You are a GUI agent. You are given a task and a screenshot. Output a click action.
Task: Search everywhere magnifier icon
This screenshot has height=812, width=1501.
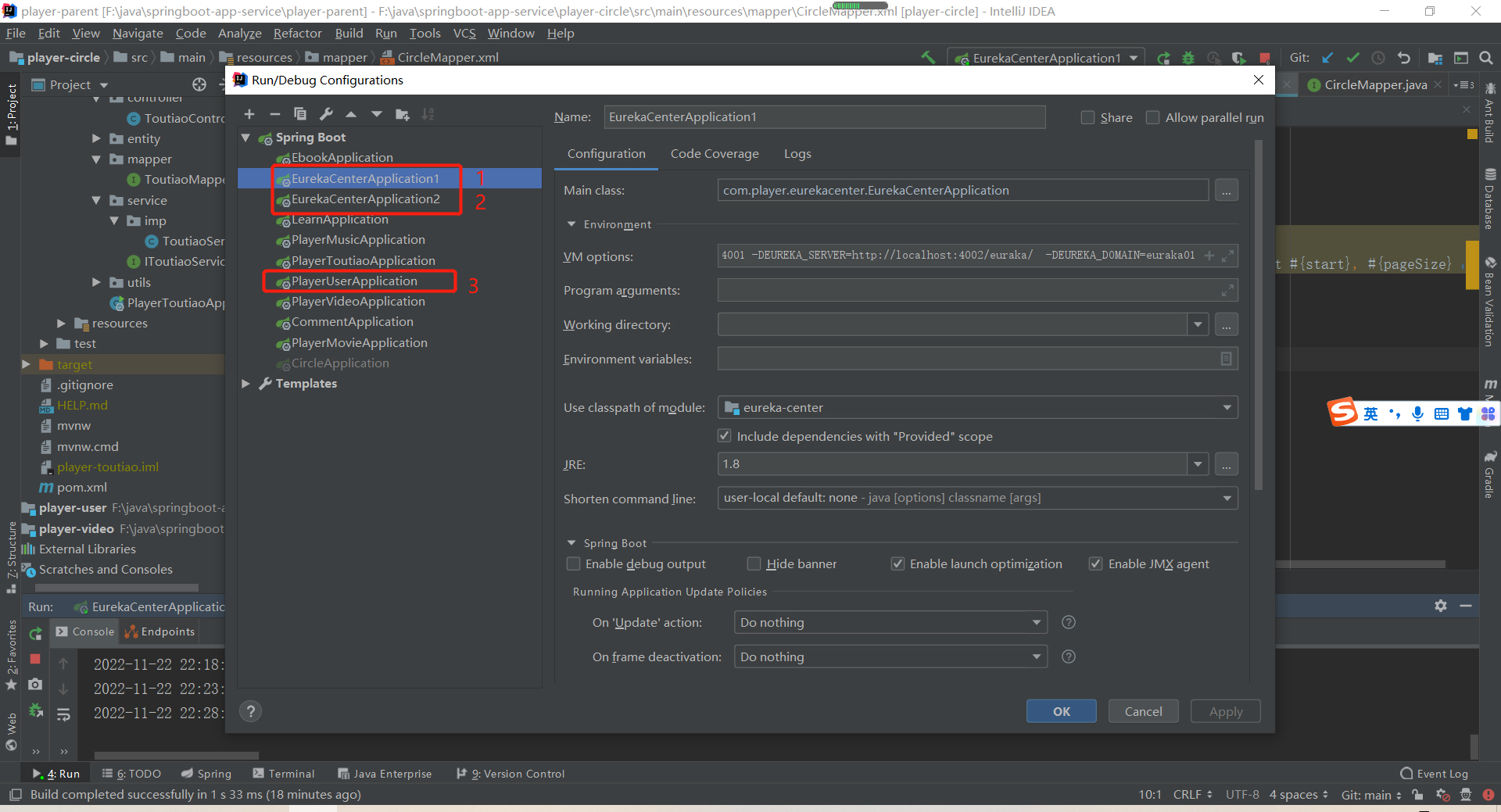pyautogui.click(x=1486, y=58)
